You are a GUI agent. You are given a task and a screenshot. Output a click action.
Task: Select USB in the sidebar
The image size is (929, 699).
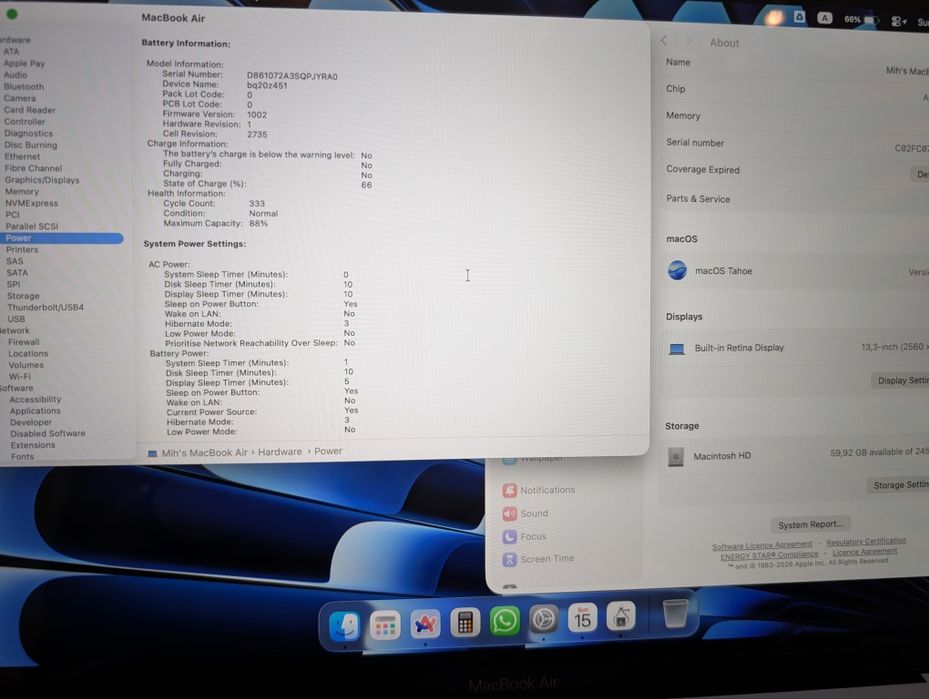[16, 319]
